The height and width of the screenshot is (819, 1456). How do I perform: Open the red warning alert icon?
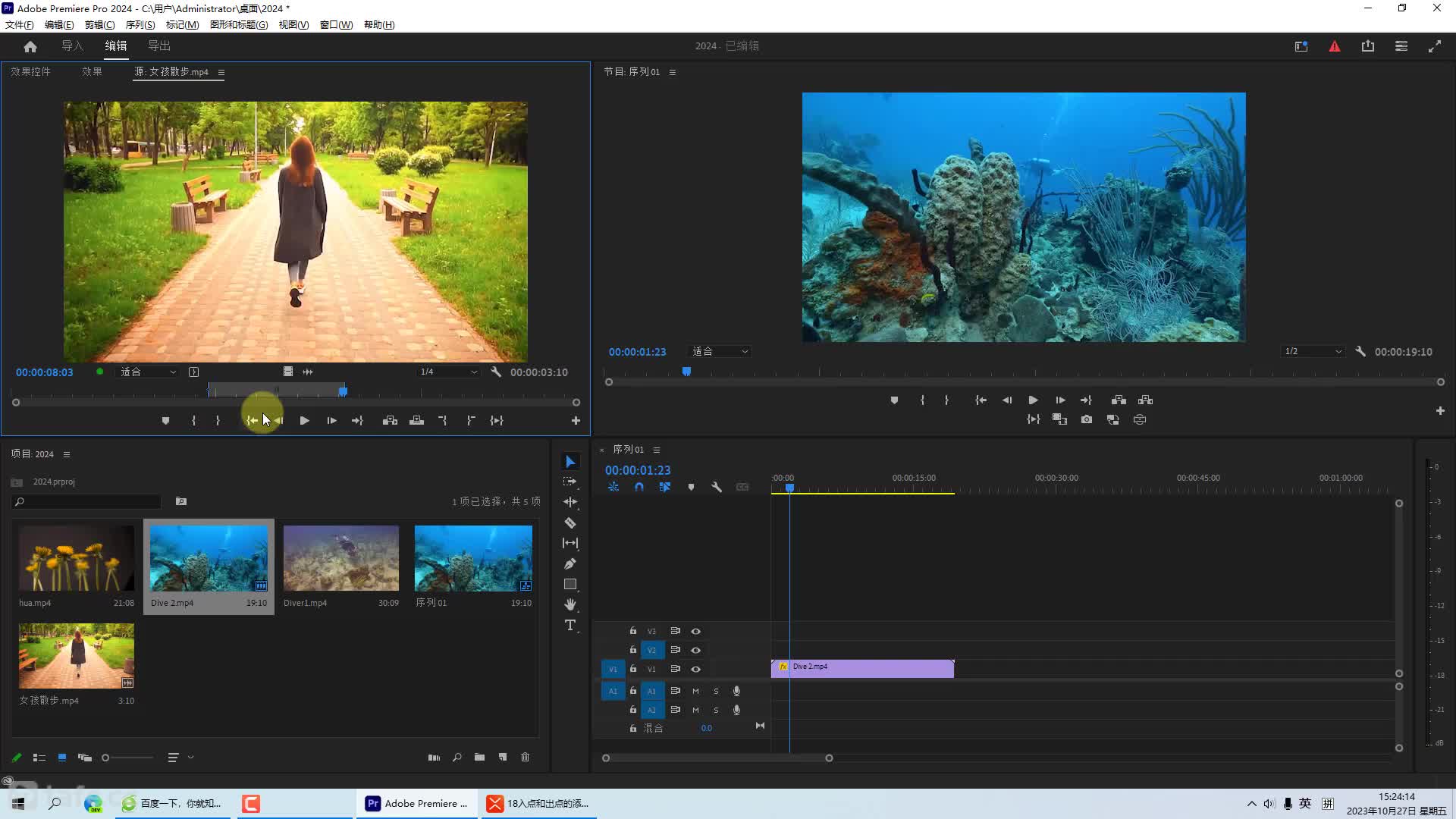(x=1335, y=46)
